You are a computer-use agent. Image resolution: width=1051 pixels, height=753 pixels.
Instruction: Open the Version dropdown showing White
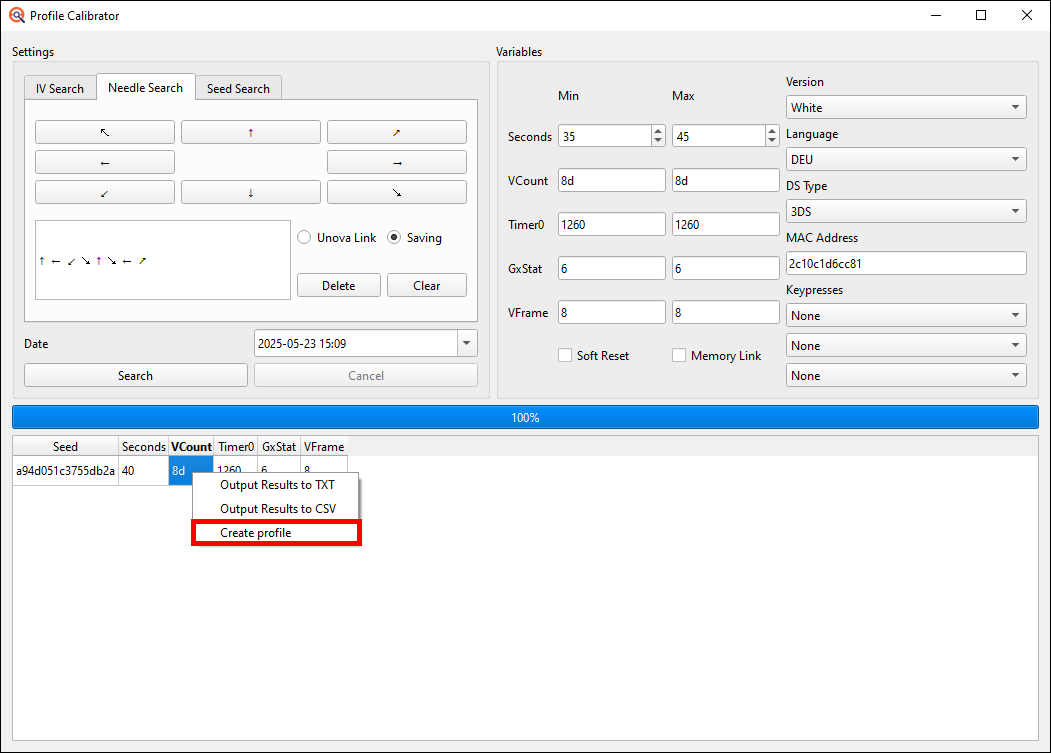point(906,107)
